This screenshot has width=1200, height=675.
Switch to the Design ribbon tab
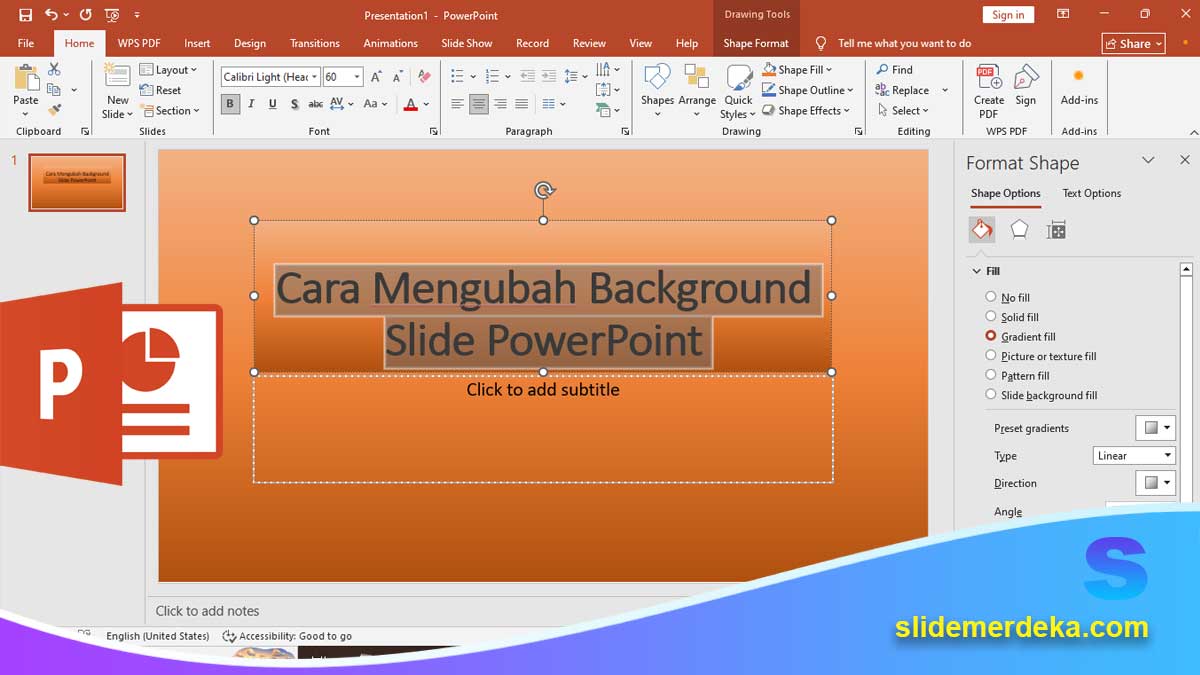point(250,43)
